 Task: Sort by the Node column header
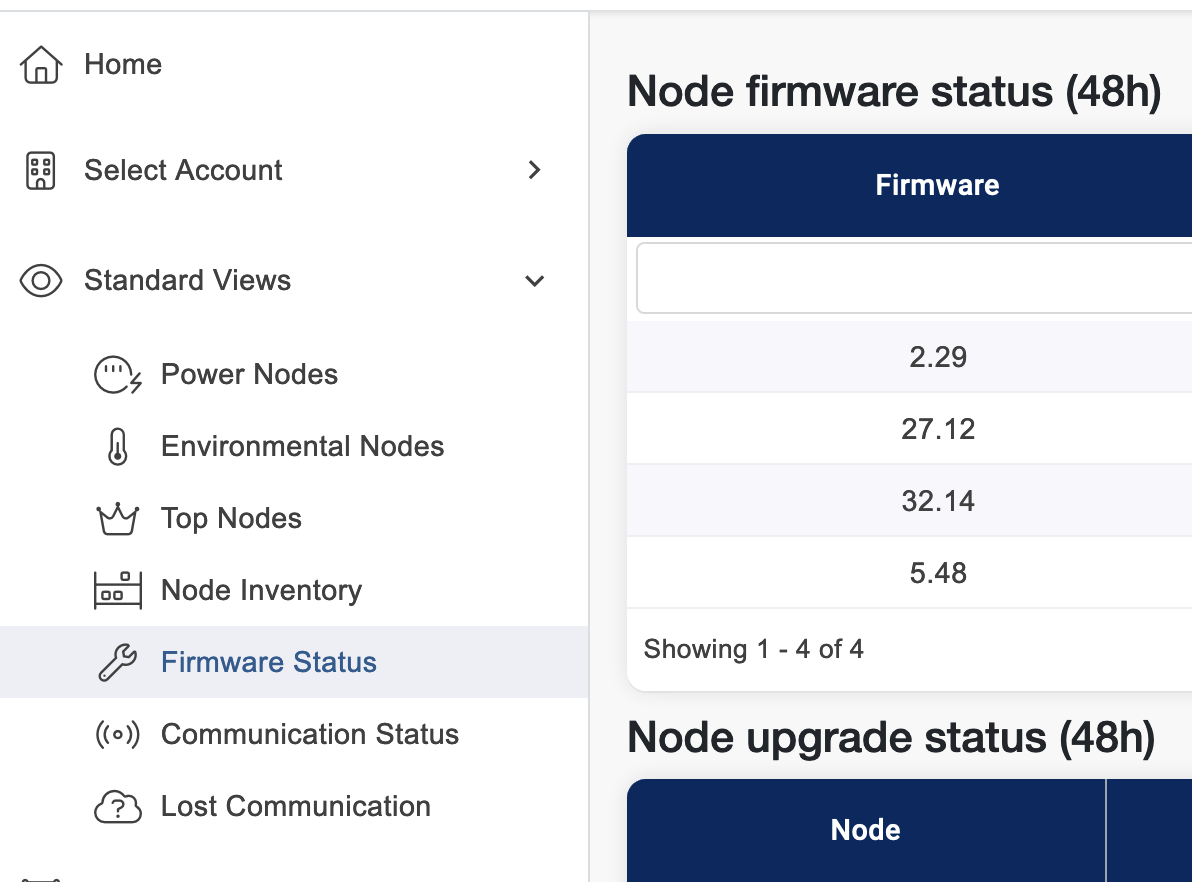(865, 830)
